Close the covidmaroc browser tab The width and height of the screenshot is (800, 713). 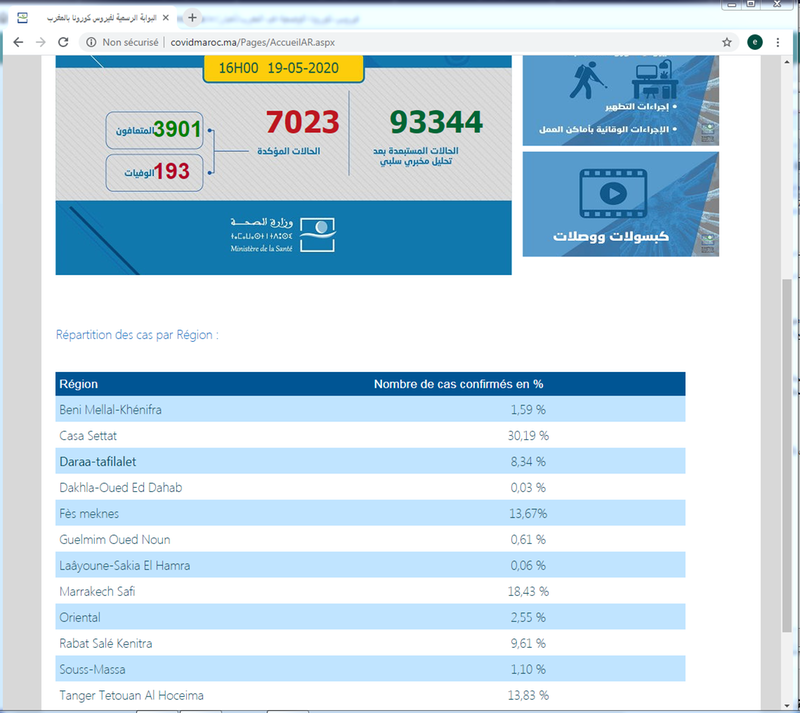[176, 18]
